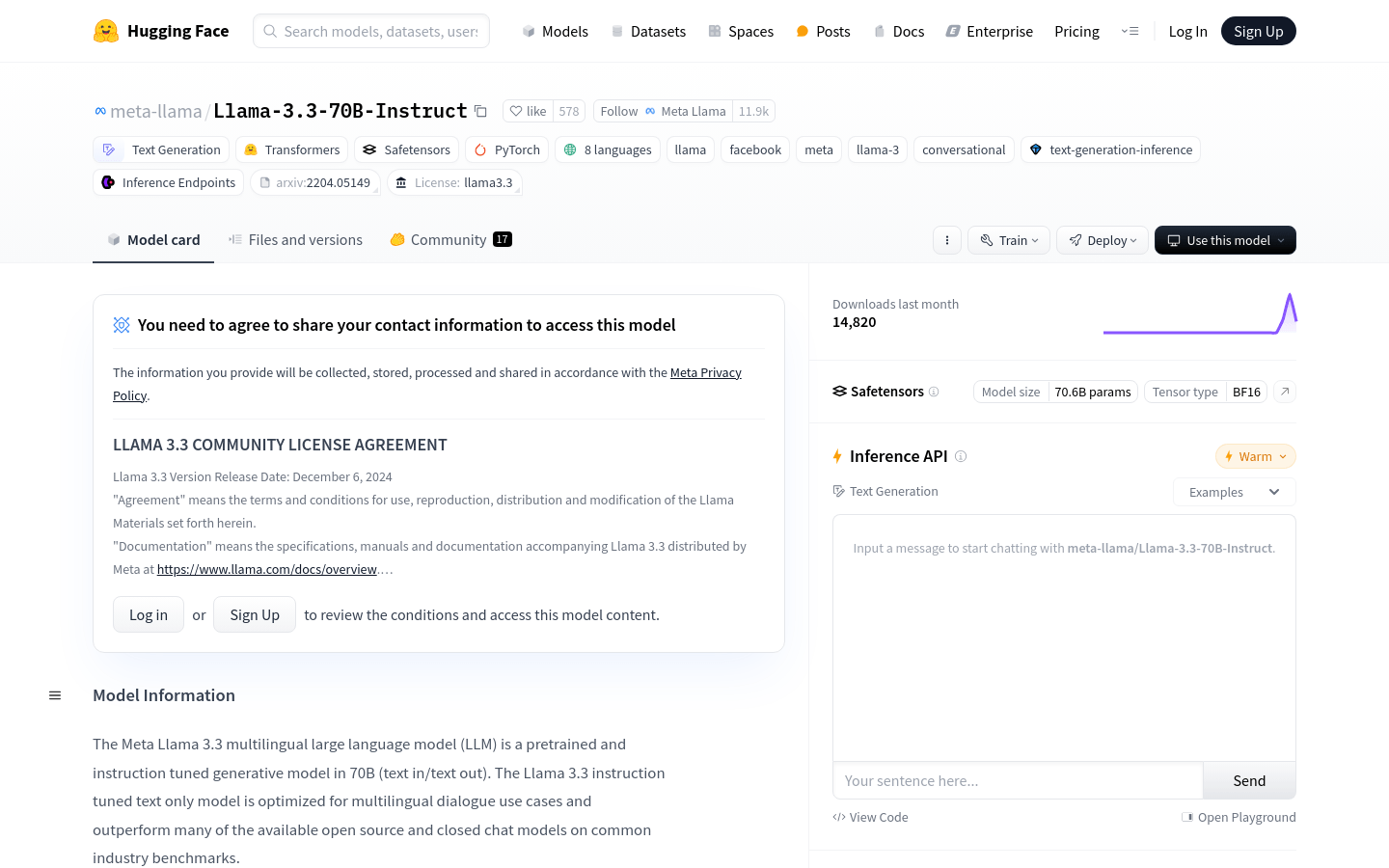Expand Use this model dropdown
1389x868 pixels.
click(x=1225, y=240)
